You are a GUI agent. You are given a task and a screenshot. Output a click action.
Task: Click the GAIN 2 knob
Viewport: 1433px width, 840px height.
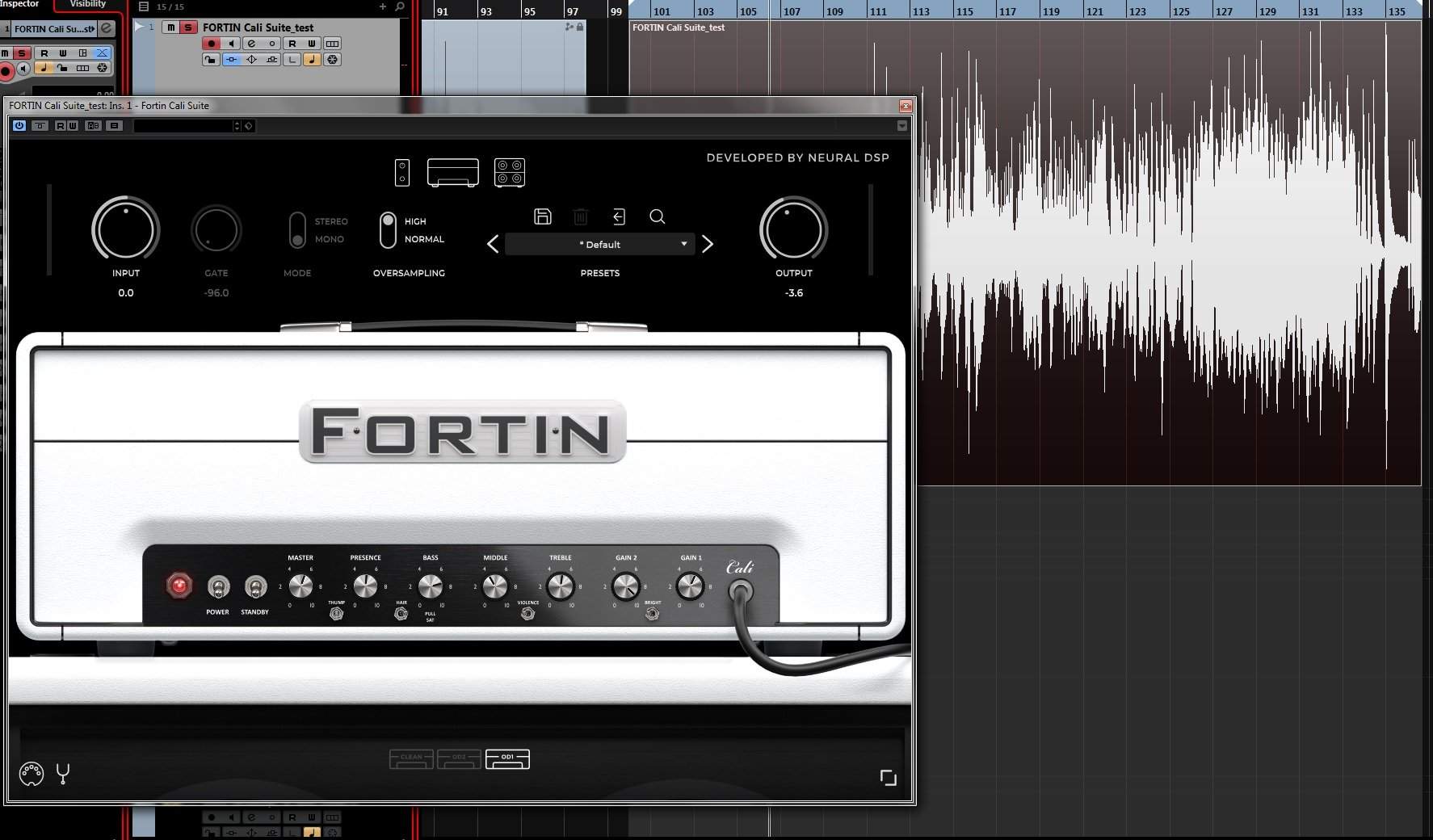625,586
